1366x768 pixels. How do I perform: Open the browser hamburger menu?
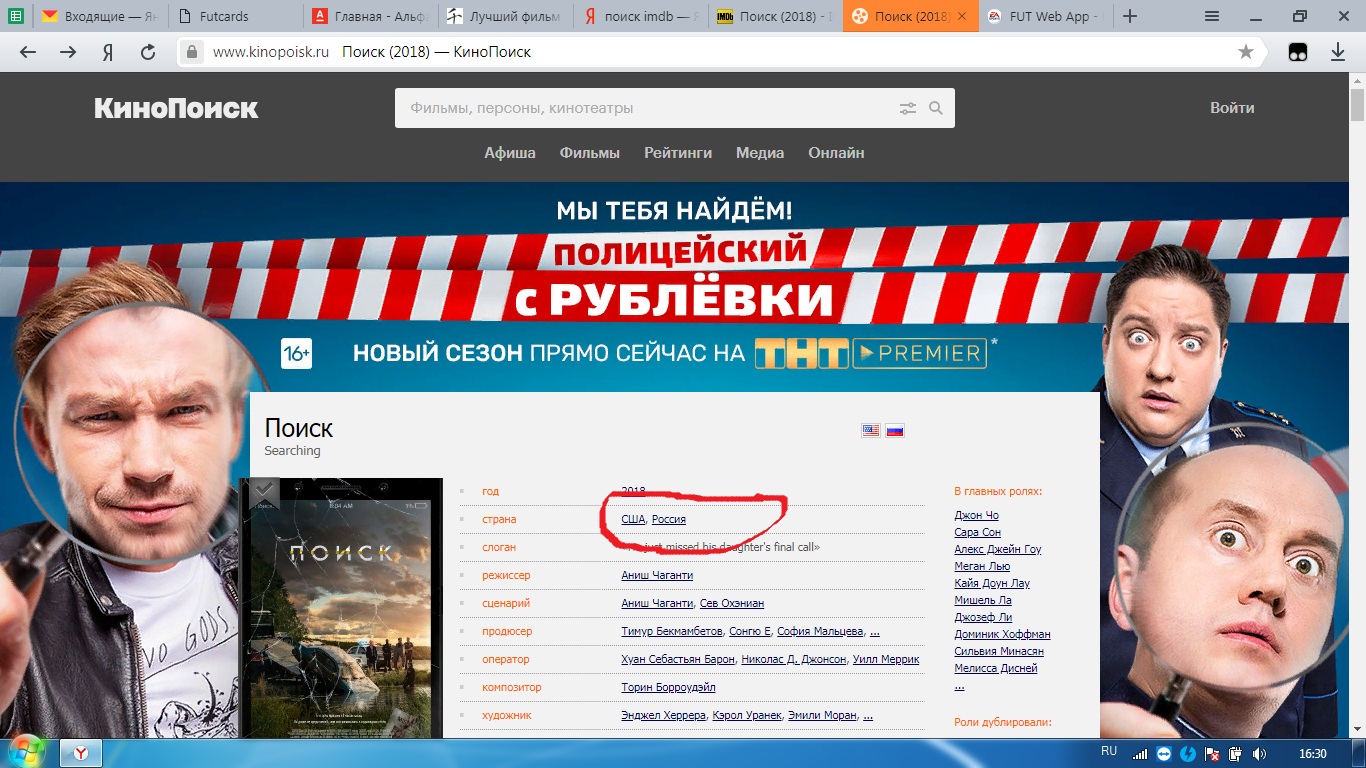pyautogui.click(x=1212, y=16)
